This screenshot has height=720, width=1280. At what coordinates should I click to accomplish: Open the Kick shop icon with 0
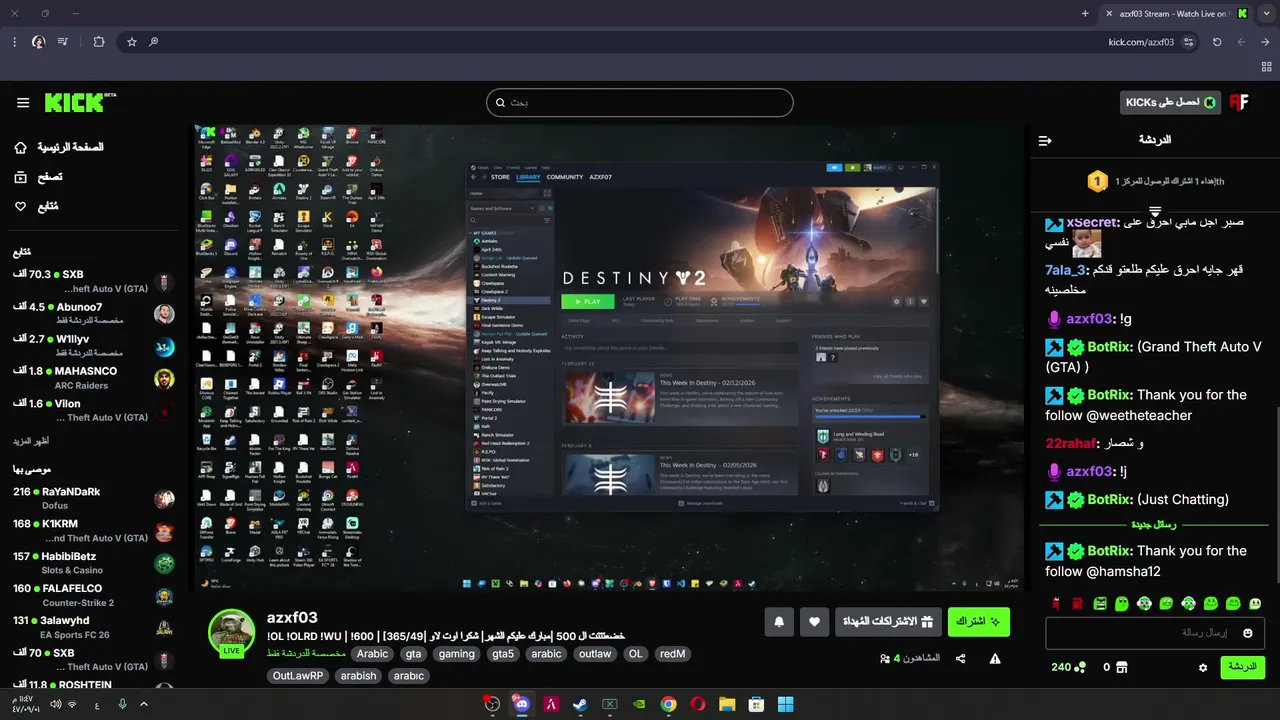1115,667
